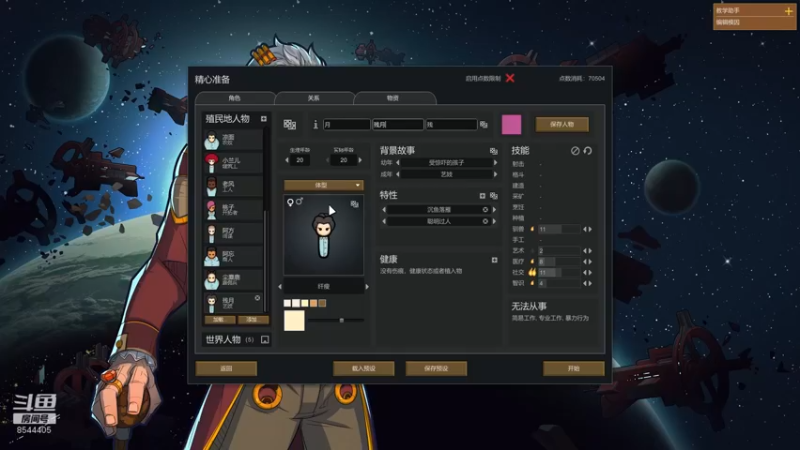Click the 返回 back button

[x=226, y=368]
